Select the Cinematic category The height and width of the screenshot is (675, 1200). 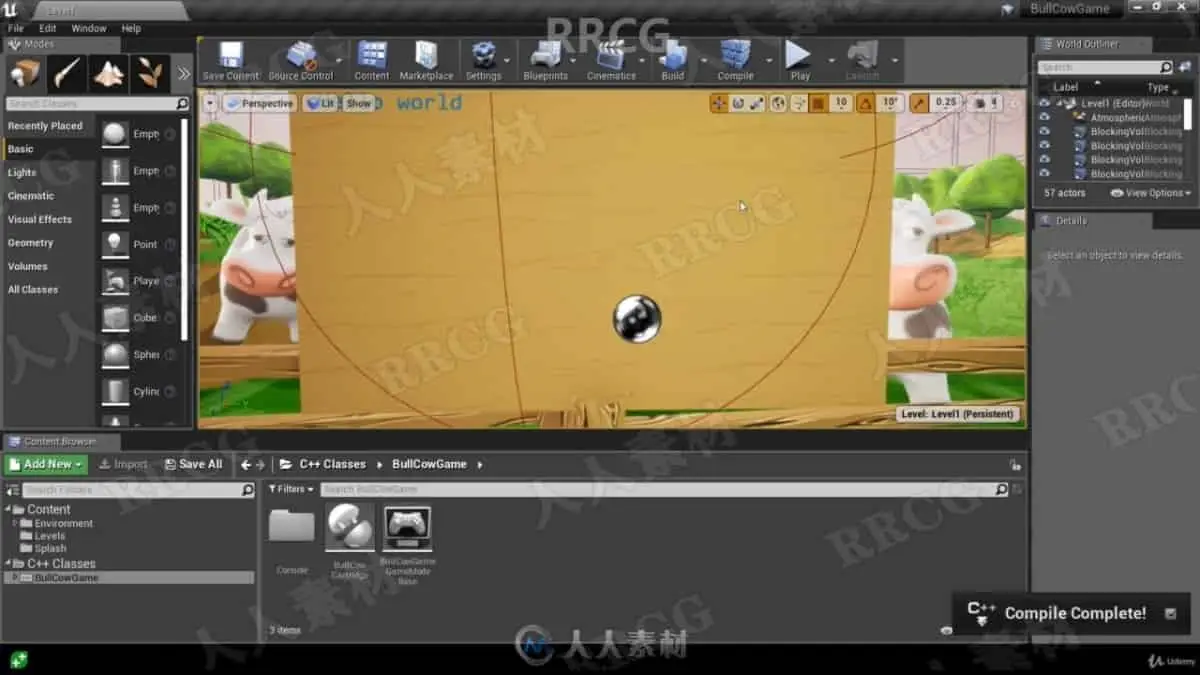coord(31,196)
